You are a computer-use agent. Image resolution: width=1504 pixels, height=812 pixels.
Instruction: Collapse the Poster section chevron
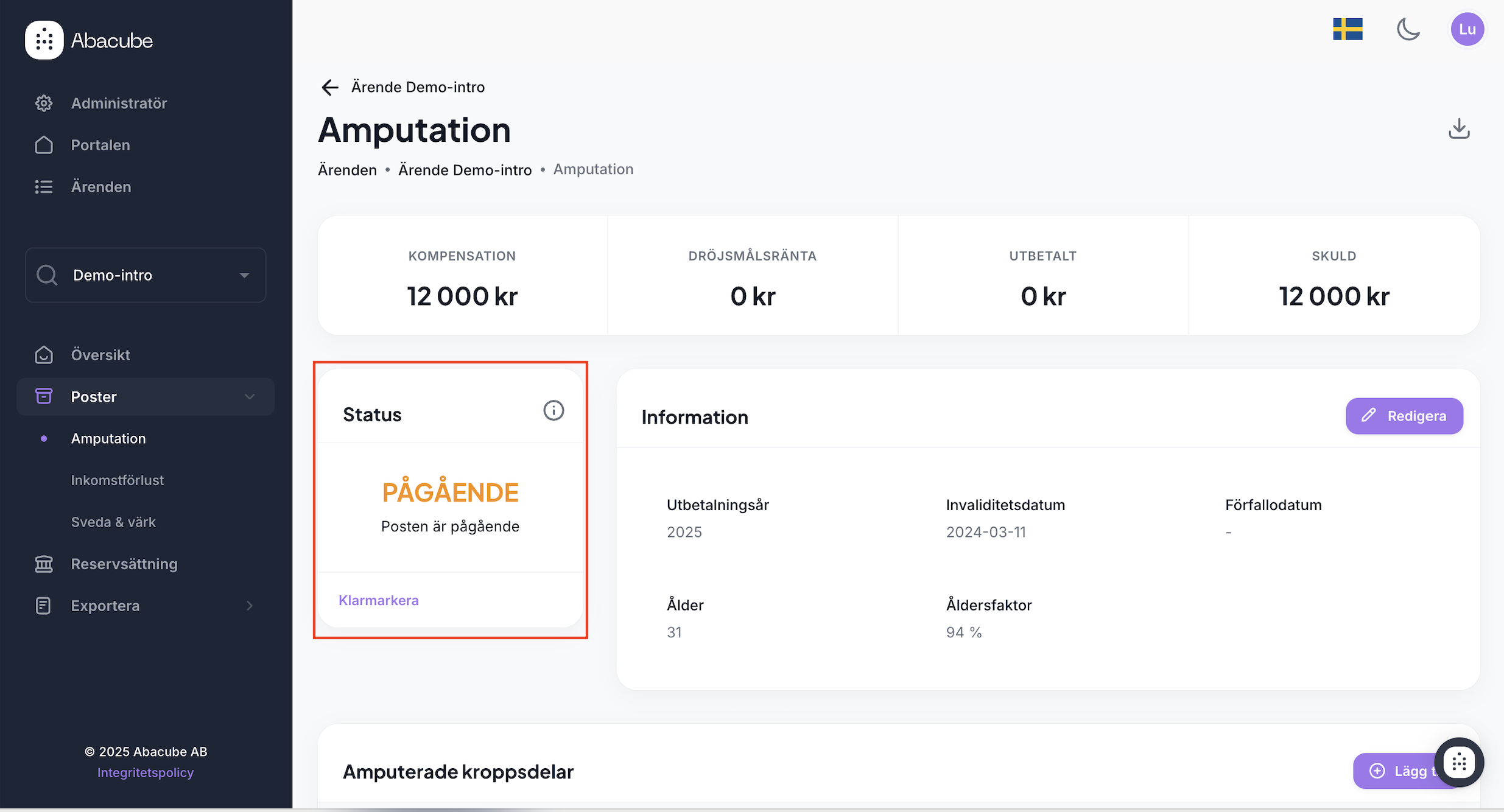(x=250, y=397)
